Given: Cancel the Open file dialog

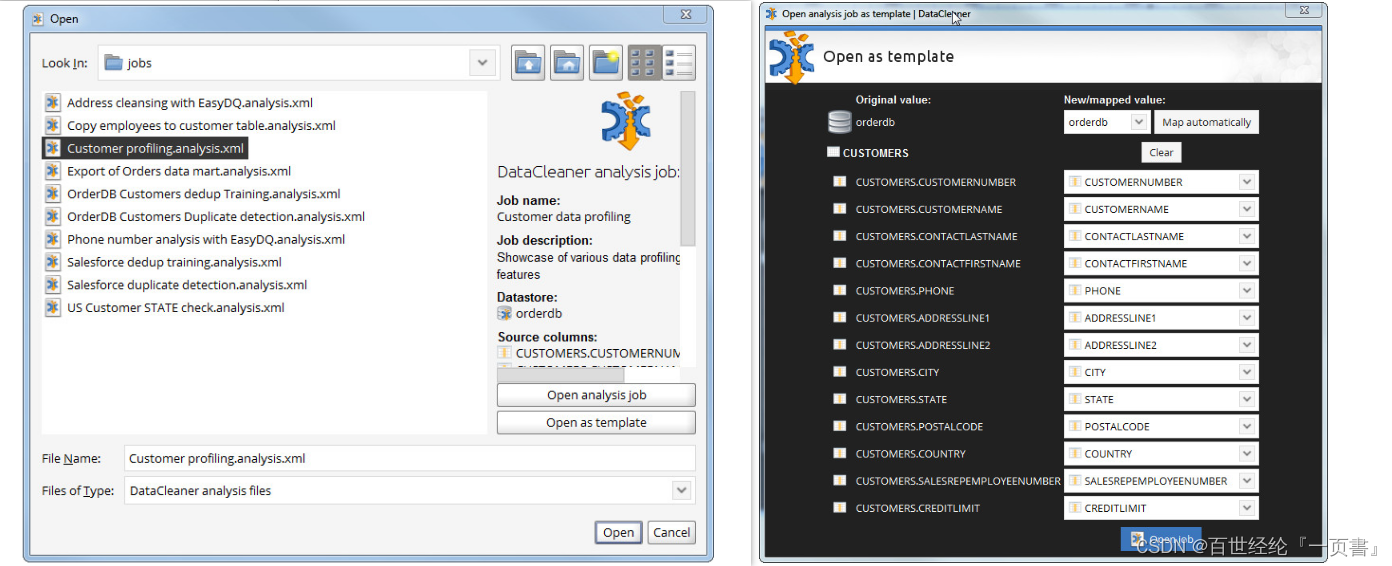Looking at the screenshot, I should [671, 532].
